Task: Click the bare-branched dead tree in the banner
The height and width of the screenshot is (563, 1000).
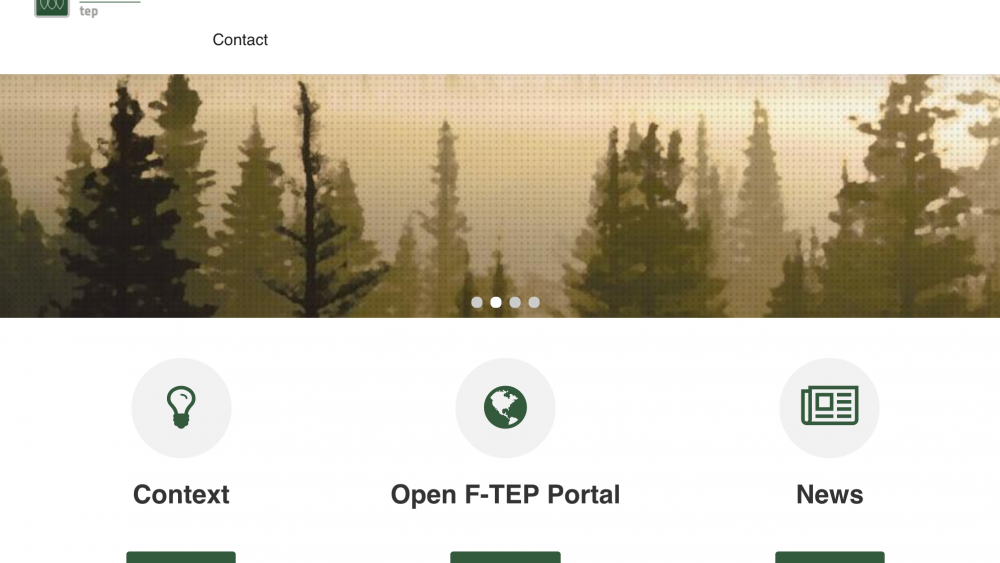Action: 311,198
